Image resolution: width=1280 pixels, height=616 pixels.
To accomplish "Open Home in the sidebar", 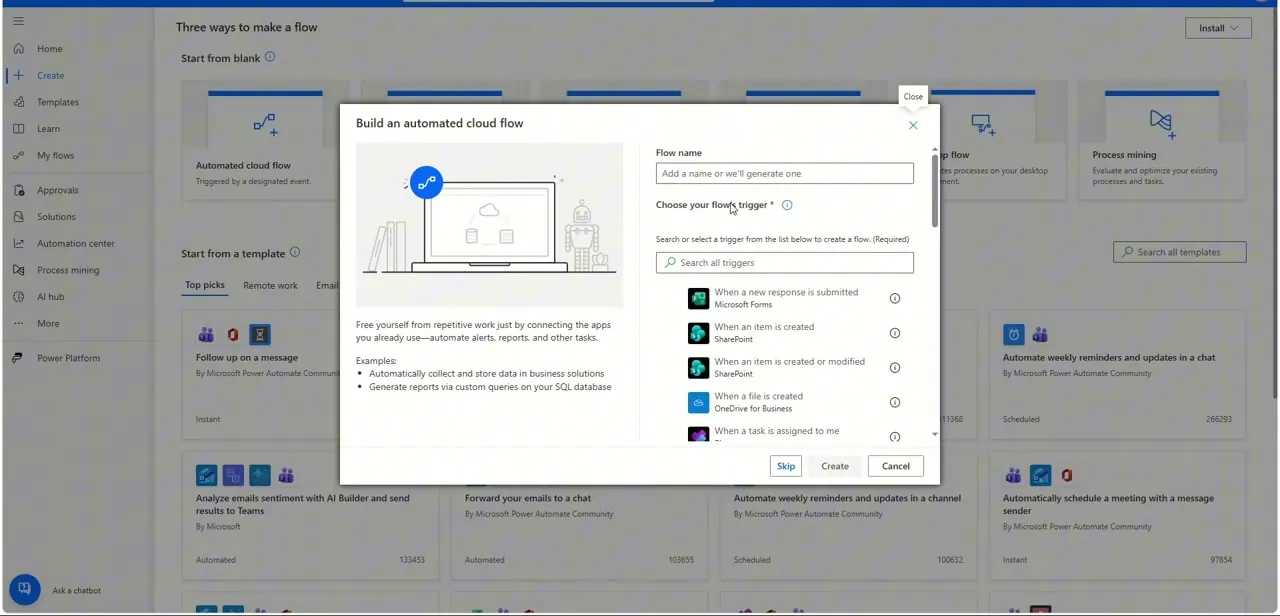I will coord(49,48).
